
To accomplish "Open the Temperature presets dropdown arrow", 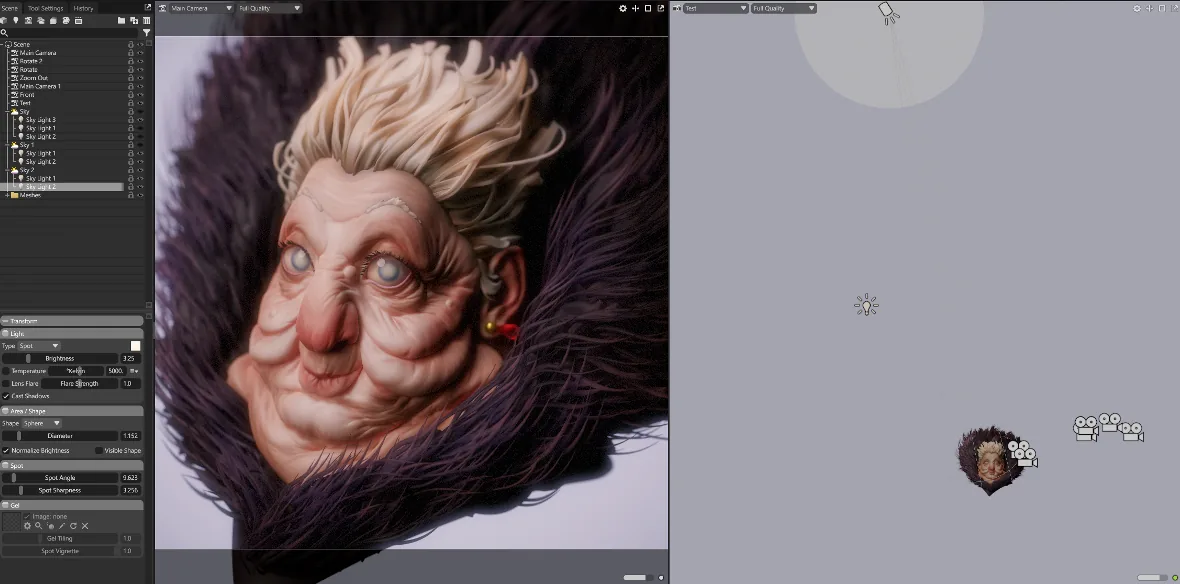I will coord(135,371).
